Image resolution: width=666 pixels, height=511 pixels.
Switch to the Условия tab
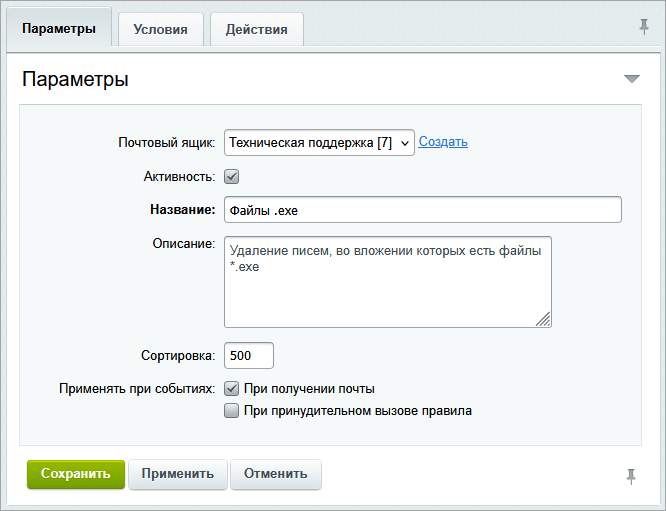coord(160,29)
